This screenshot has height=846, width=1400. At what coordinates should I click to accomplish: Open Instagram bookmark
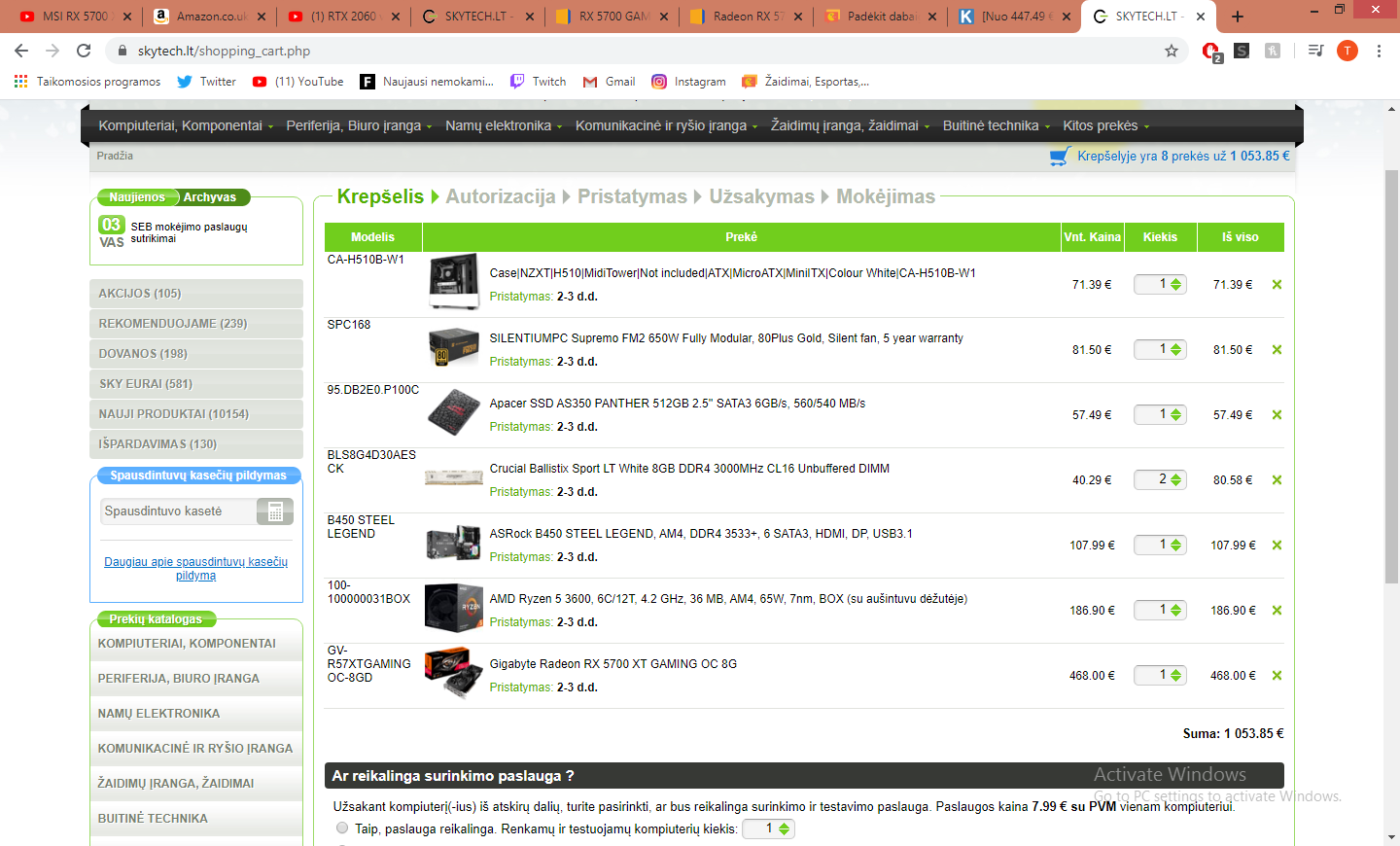[x=688, y=82]
